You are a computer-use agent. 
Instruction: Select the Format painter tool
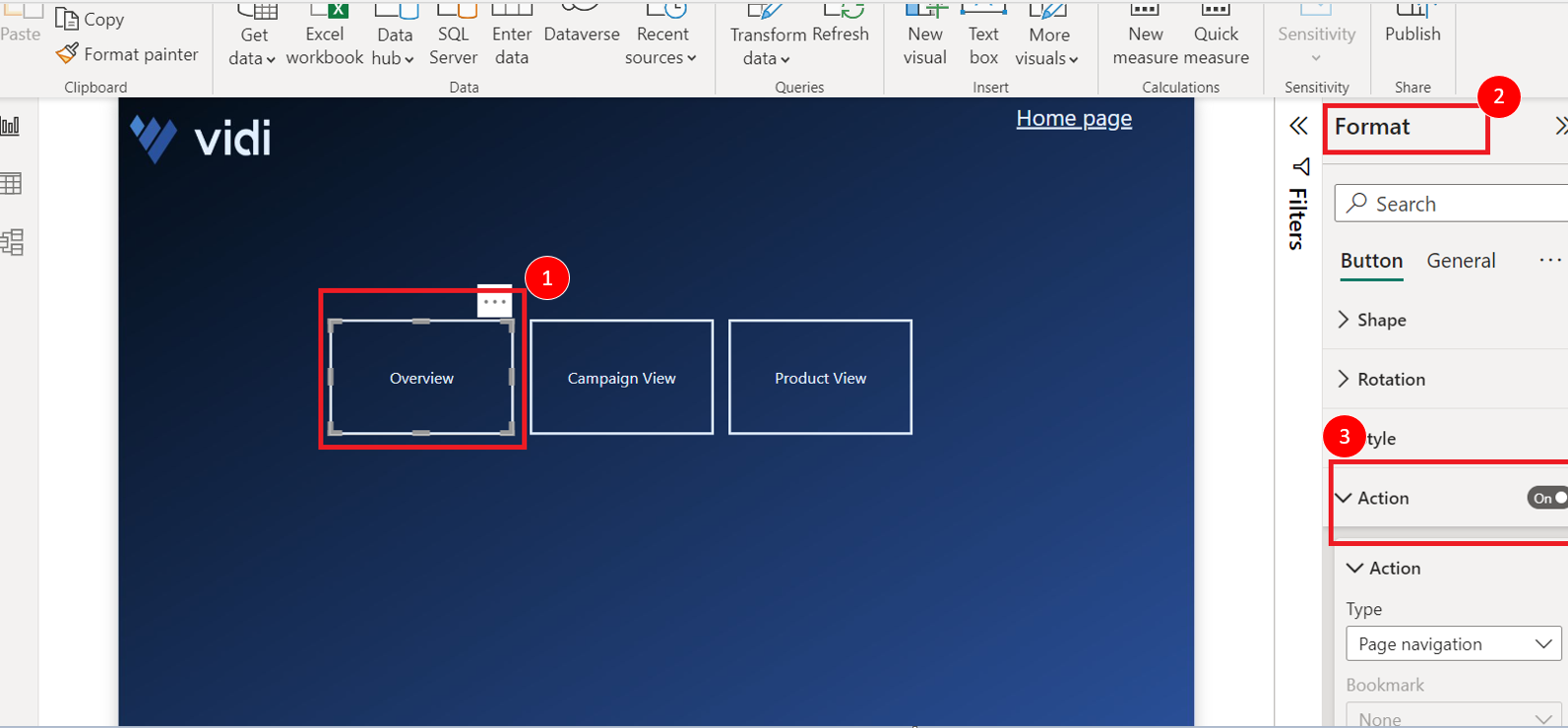tap(127, 54)
